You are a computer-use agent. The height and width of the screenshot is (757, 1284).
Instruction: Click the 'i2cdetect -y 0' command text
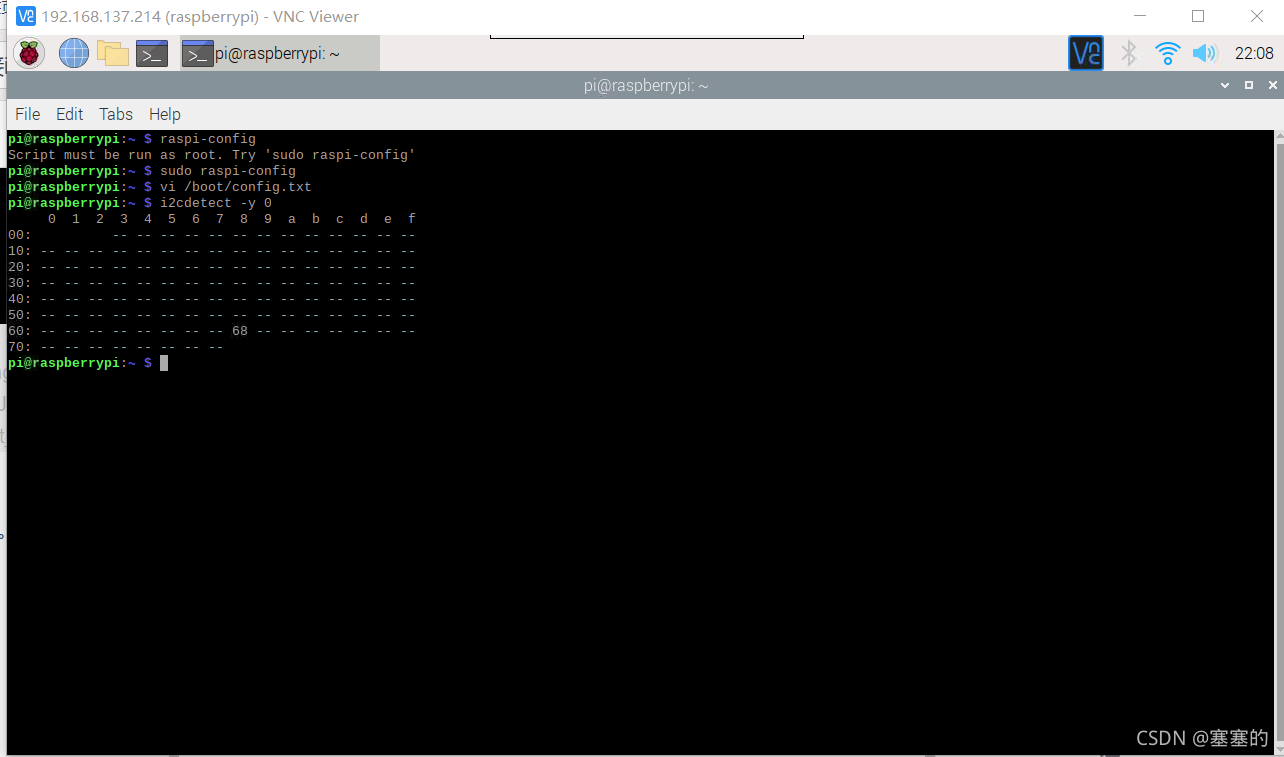[216, 203]
